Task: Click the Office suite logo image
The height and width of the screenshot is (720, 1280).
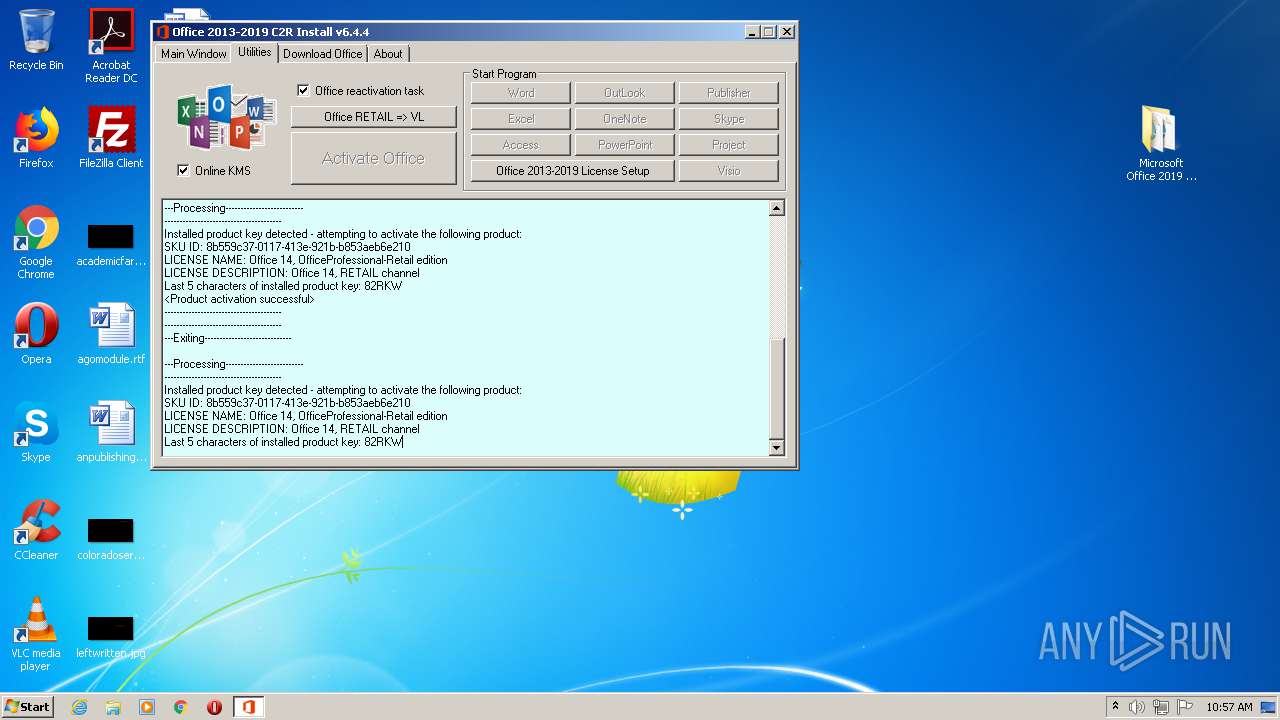Action: (x=227, y=118)
